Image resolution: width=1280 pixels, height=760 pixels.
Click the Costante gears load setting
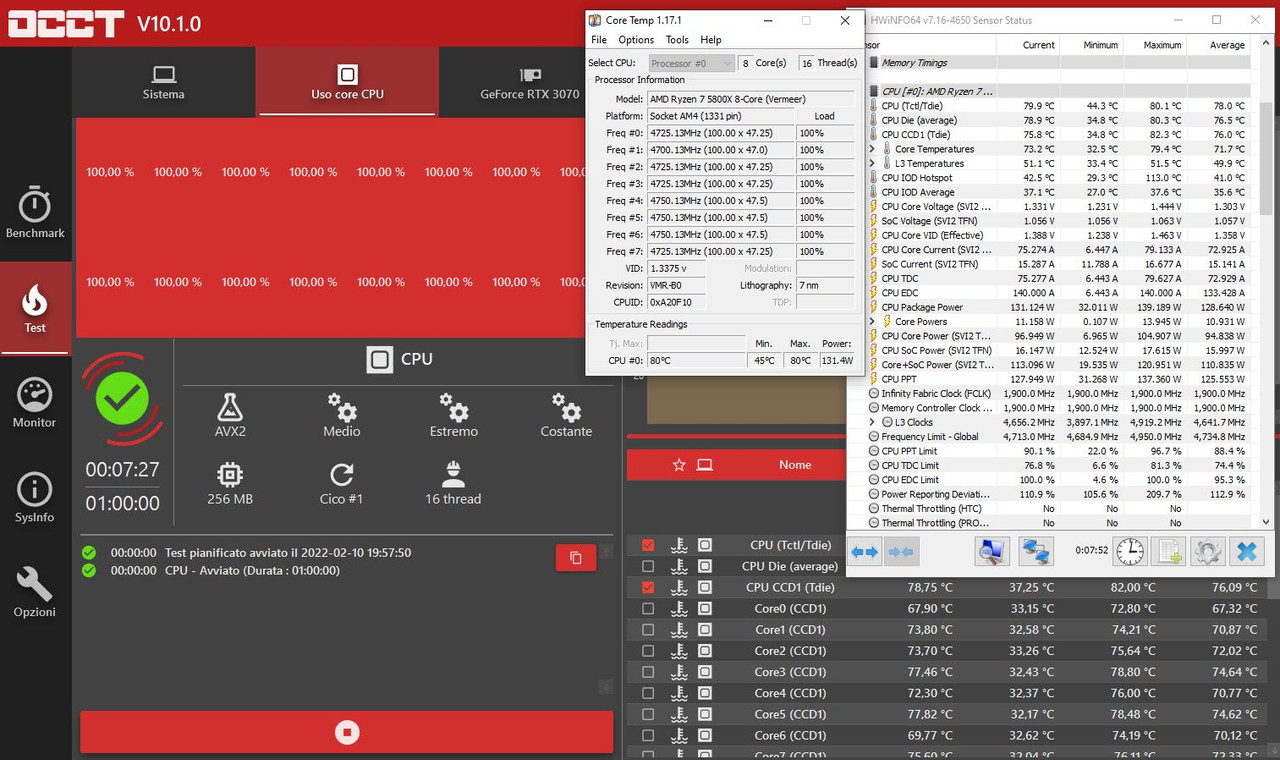pos(566,415)
